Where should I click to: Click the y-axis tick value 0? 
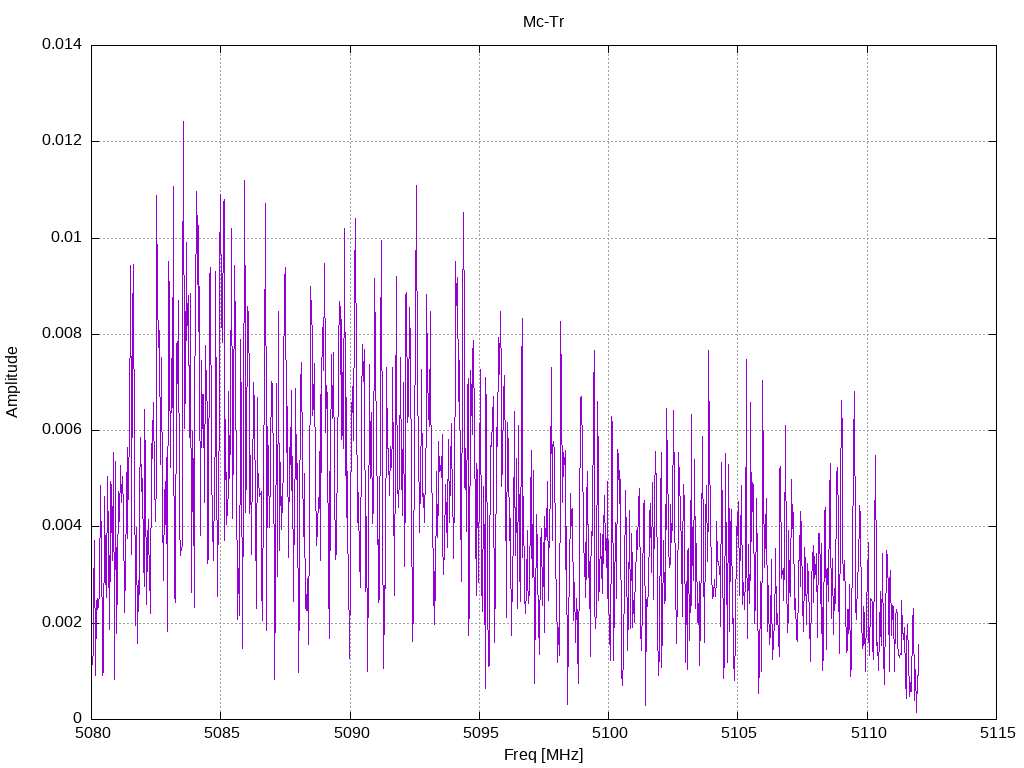[x=78, y=718]
